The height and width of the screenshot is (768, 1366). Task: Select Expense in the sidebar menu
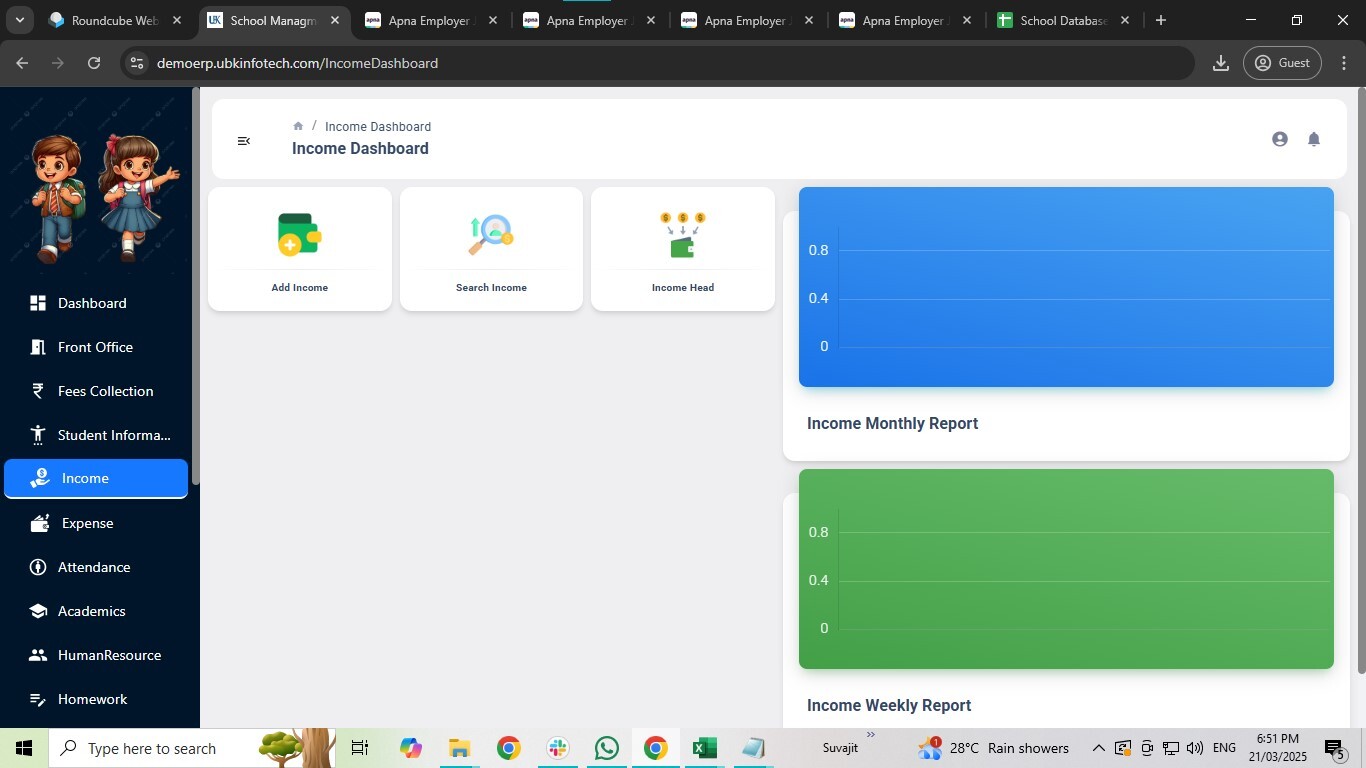point(87,523)
